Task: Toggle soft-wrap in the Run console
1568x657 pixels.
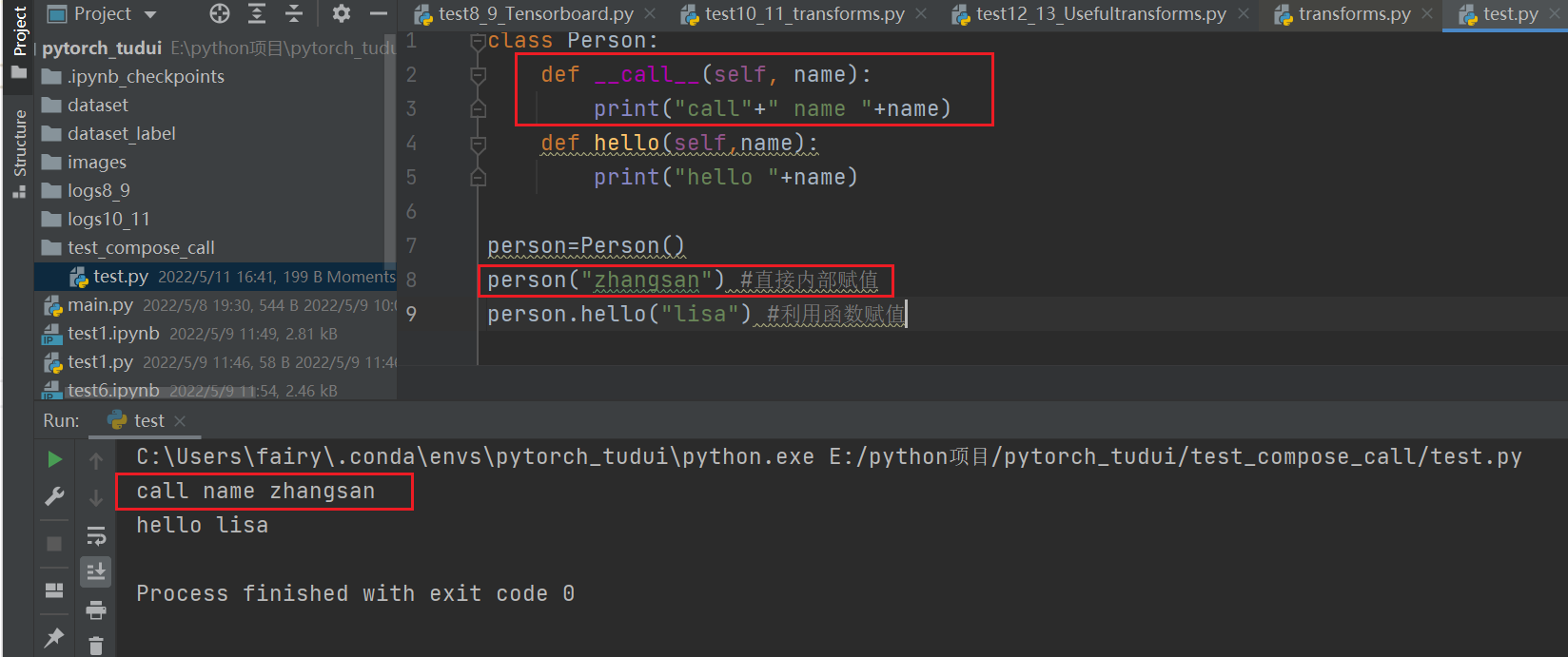Action: [96, 536]
